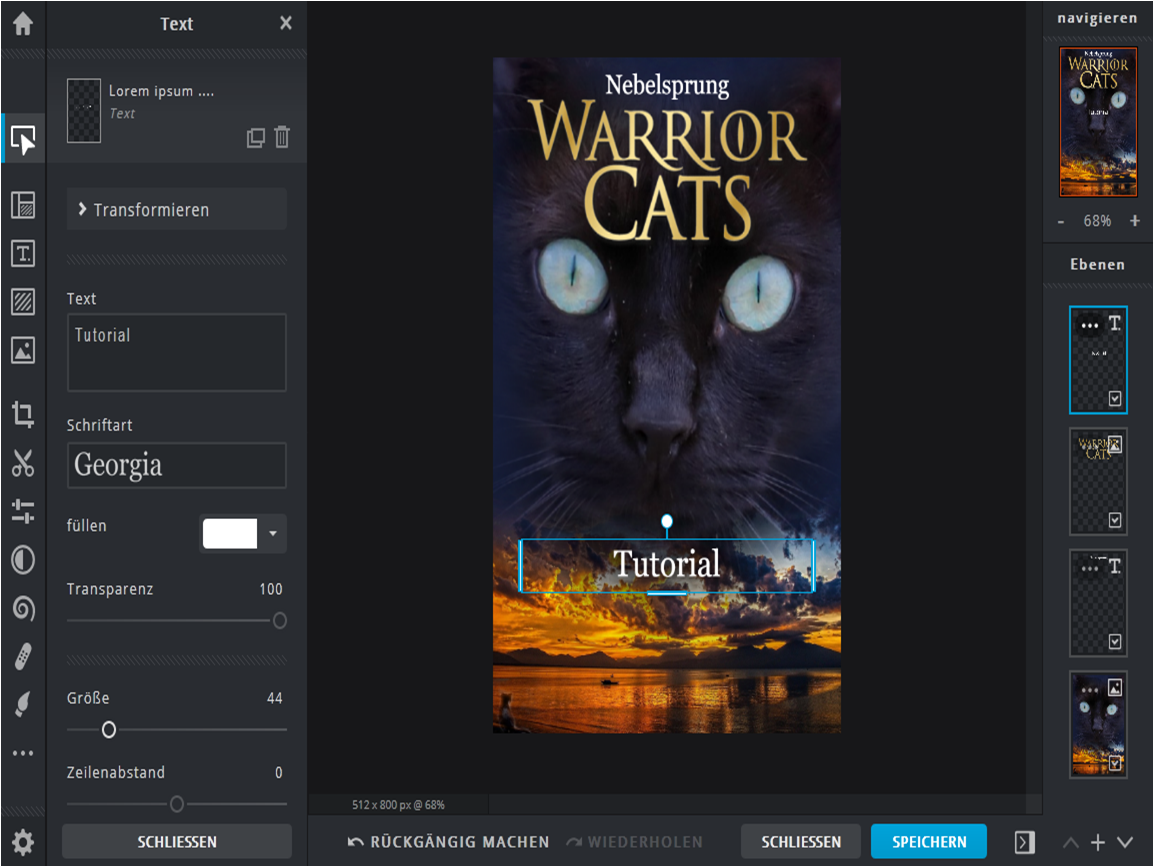
Task: Duplicate the Lorem ipsum text layer
Action: pyautogui.click(x=255, y=138)
